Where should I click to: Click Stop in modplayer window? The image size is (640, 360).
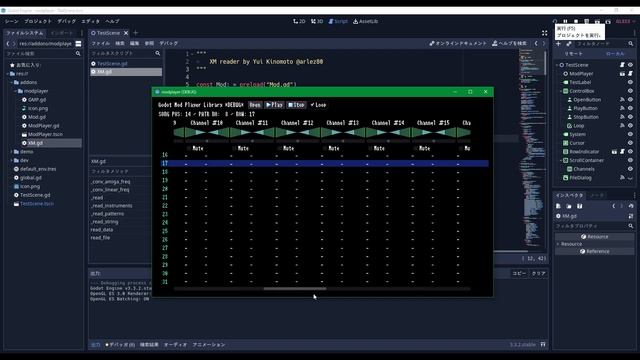coord(296,105)
